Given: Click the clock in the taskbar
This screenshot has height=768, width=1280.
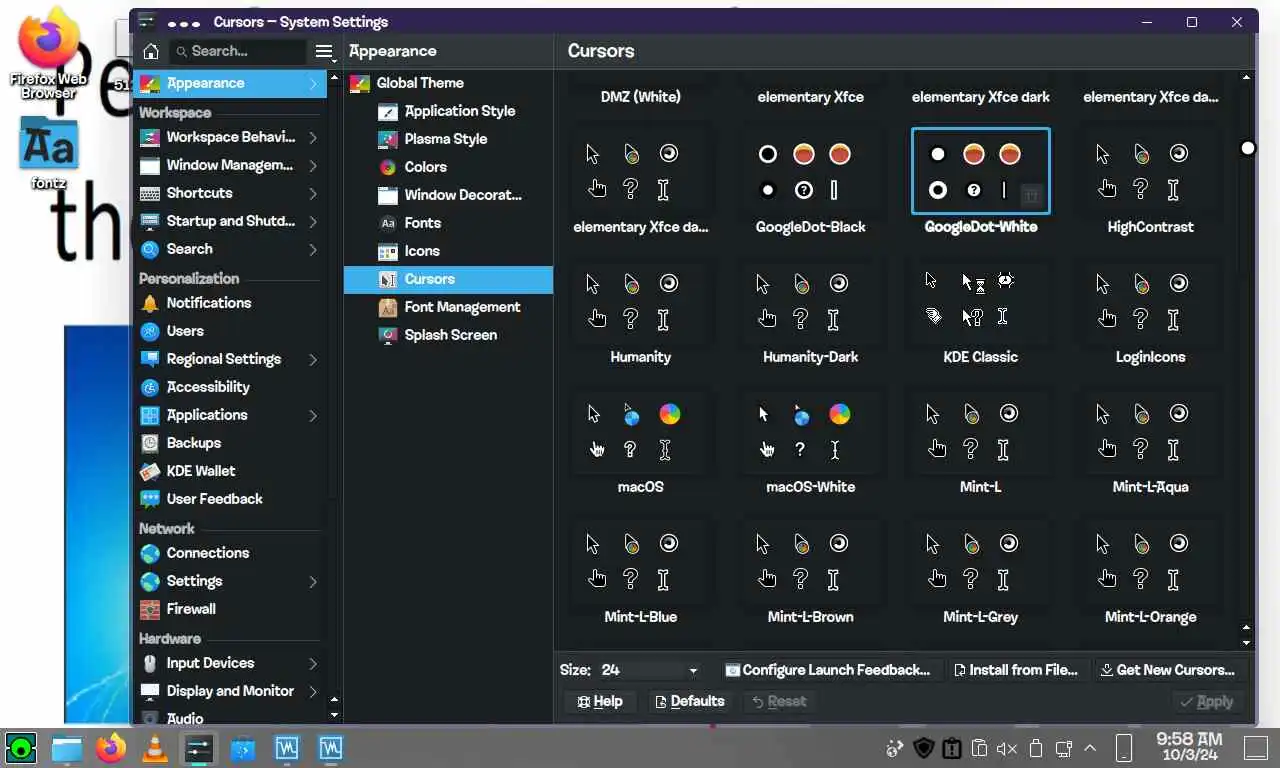Looking at the screenshot, I should (x=1189, y=747).
